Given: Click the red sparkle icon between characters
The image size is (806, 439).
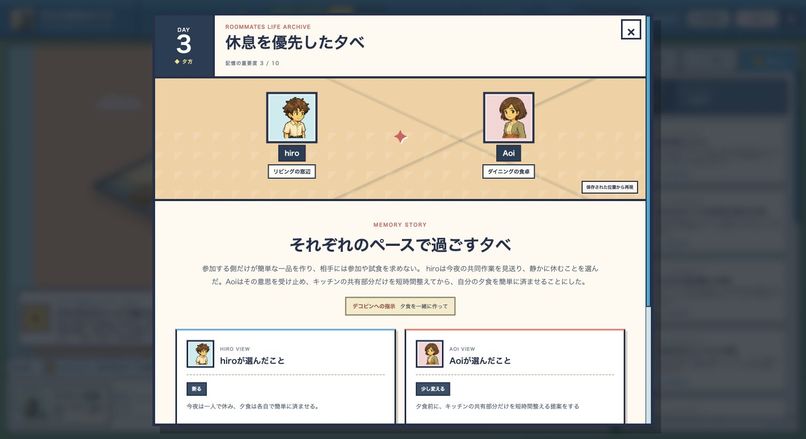Looking at the screenshot, I should pyautogui.click(x=400, y=137).
